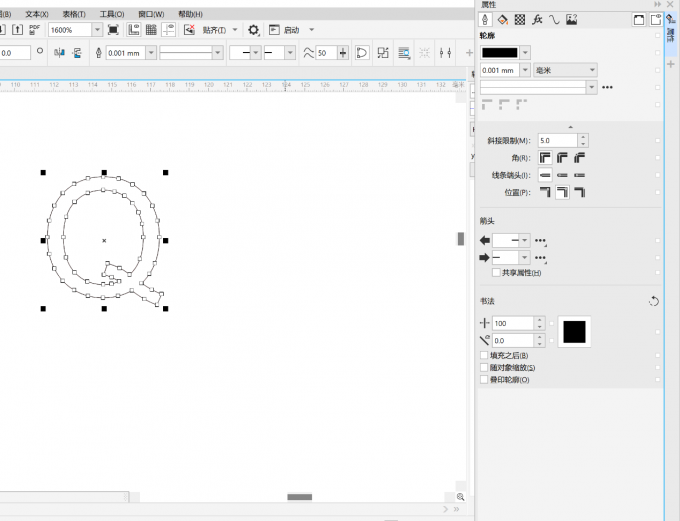This screenshot has height=521, width=680.
Task: Switch to the Transparency checkerboard tab
Action: pyautogui.click(x=519, y=19)
